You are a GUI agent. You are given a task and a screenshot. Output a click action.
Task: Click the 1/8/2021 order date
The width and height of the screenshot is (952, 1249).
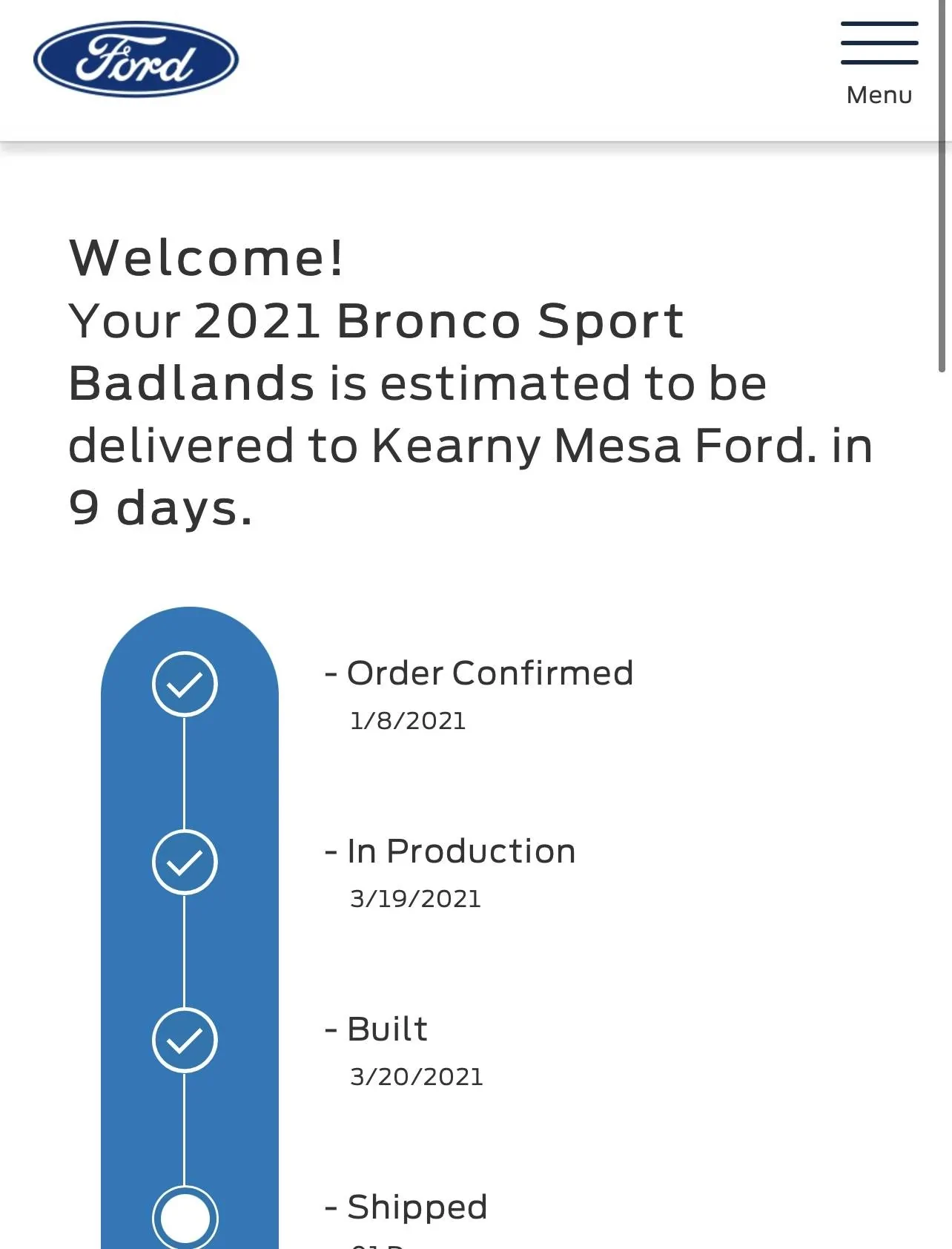[408, 721]
